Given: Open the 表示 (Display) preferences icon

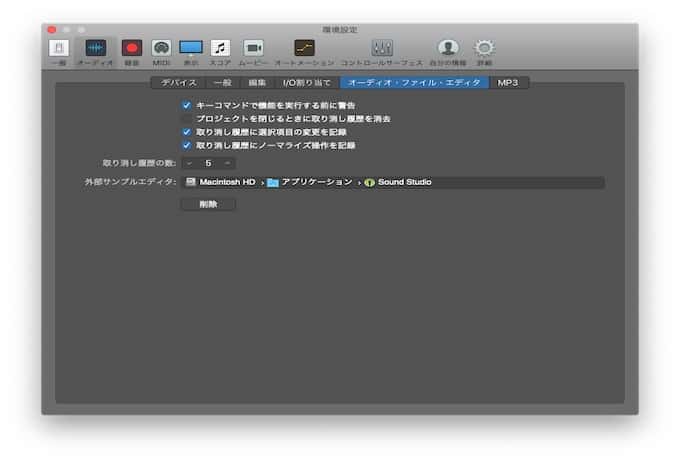Looking at the screenshot, I should click(x=190, y=49).
